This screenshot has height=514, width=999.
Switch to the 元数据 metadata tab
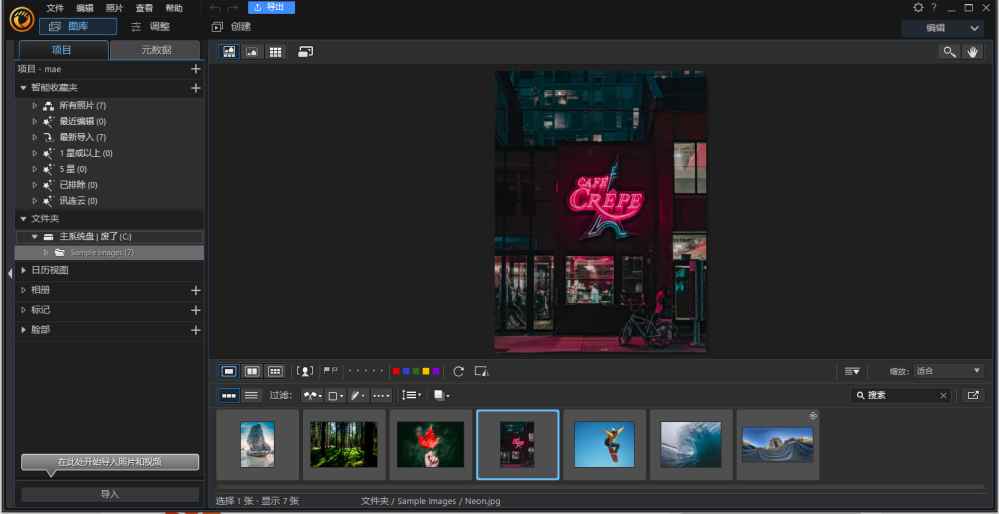pos(156,50)
